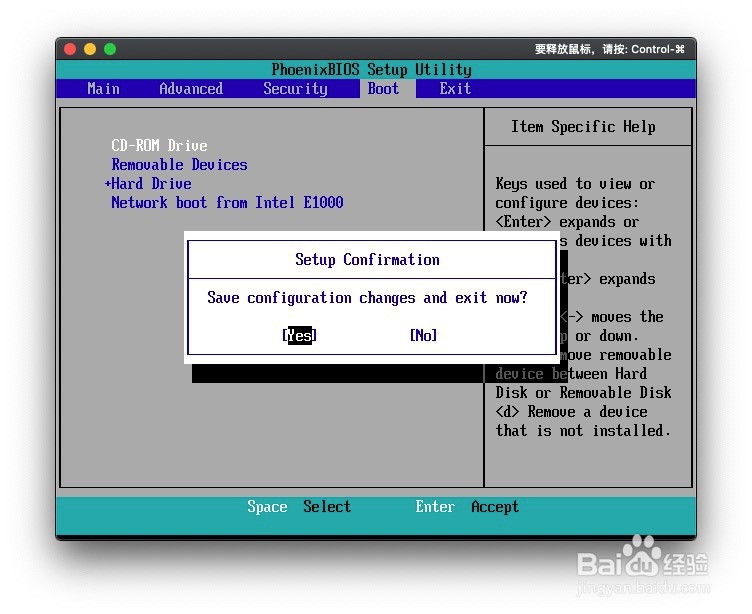Click the PhoenixBIOS Setup Utility title
The width and height of the screenshot is (752, 614).
(x=372, y=70)
